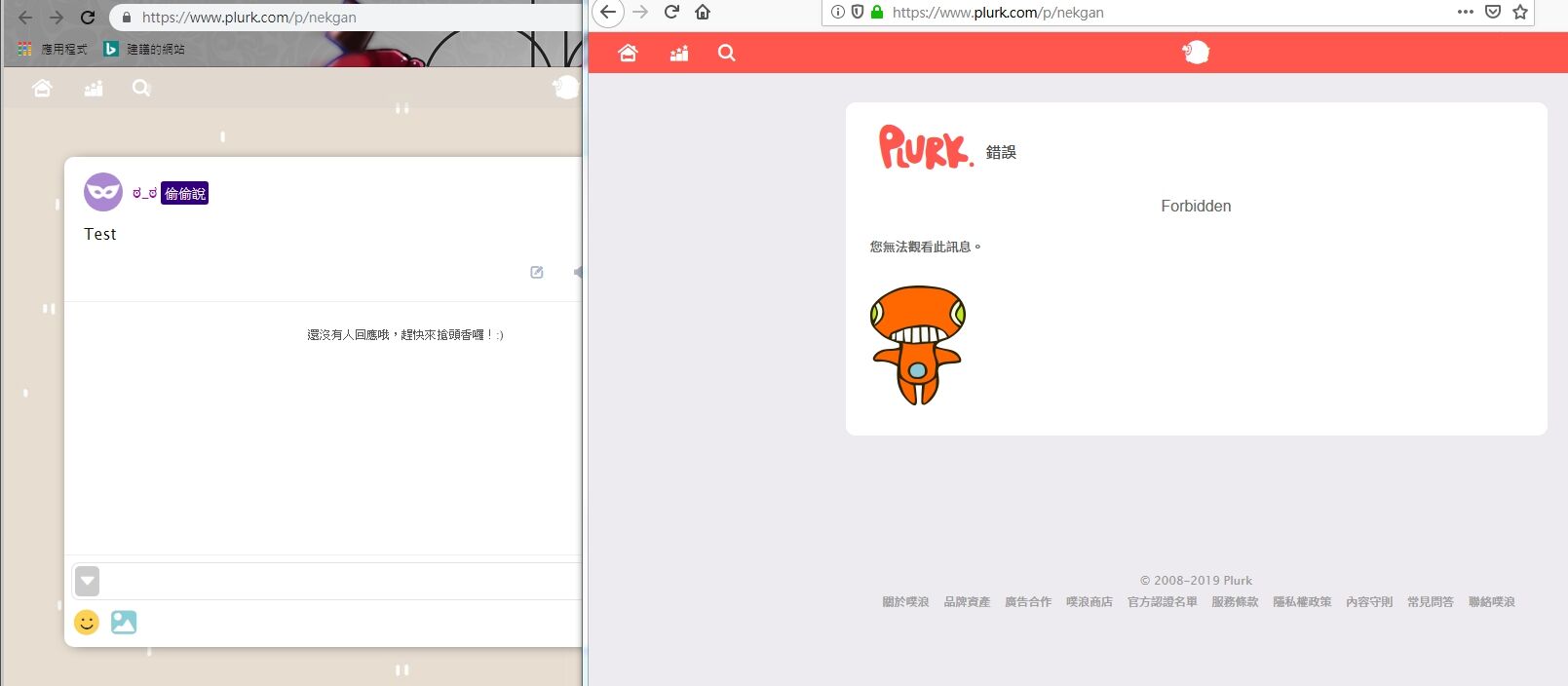Click the Chrome window back arrow
This screenshot has height=686, width=1568.
pyautogui.click(x=25, y=18)
